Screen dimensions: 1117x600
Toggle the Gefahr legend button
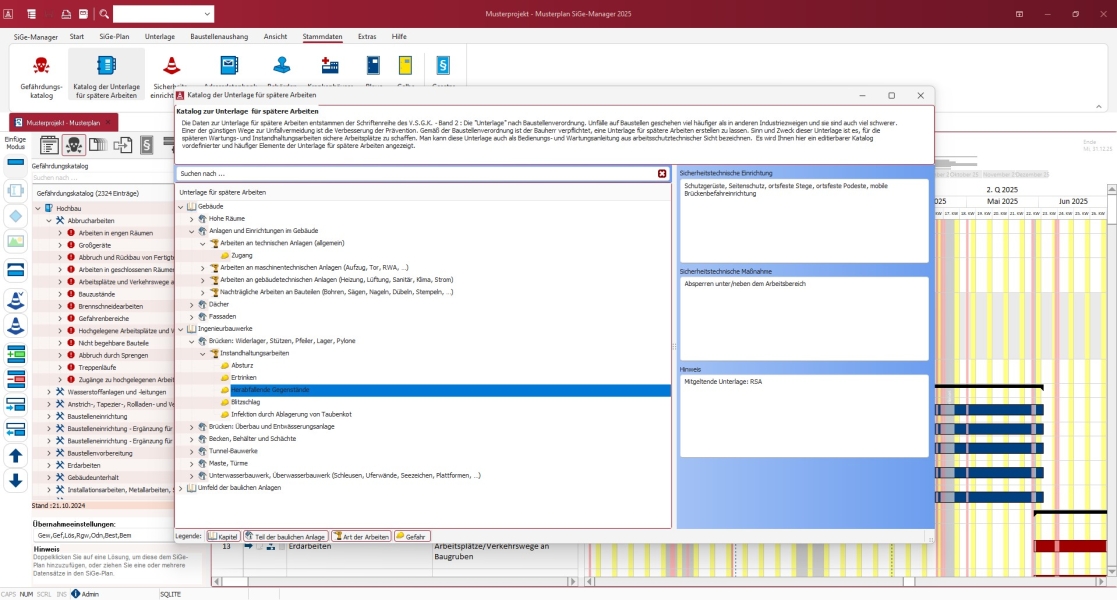tap(412, 537)
